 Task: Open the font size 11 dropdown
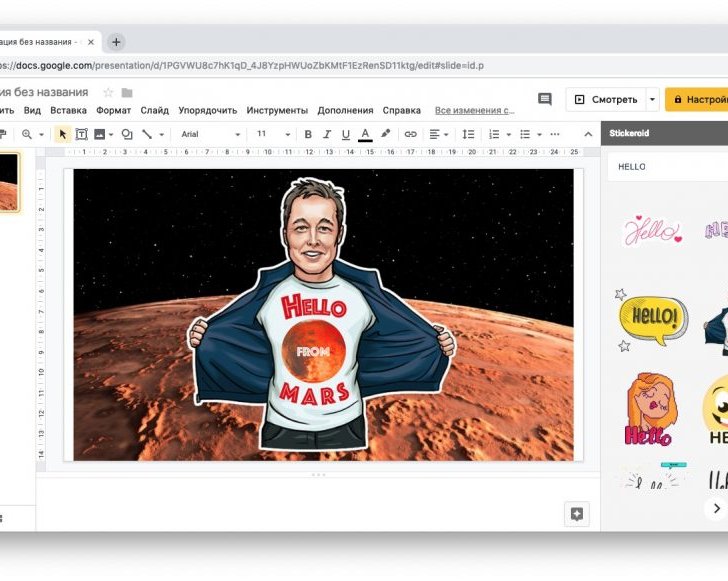pyautogui.click(x=273, y=134)
